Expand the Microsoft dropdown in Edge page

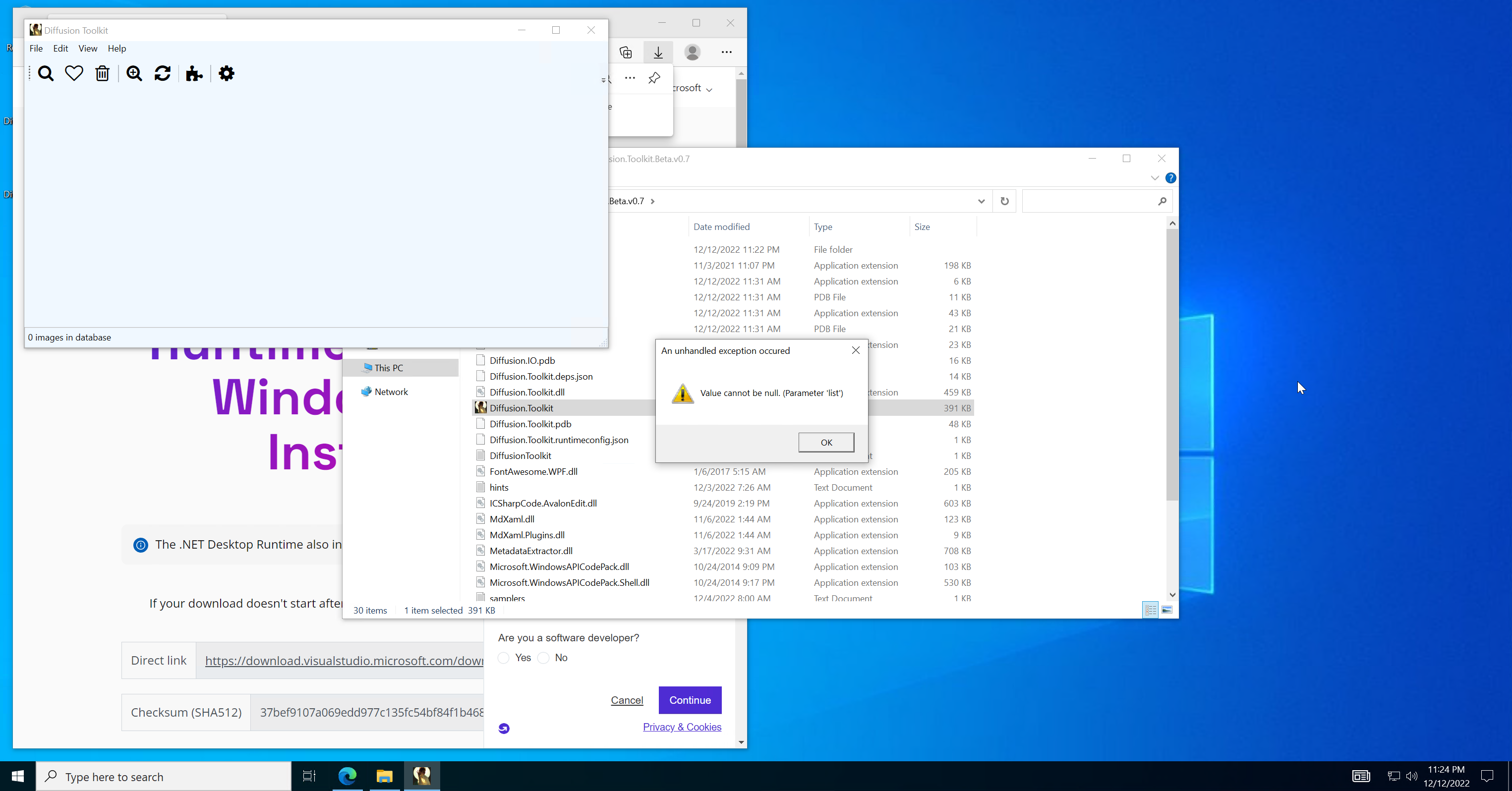(709, 89)
